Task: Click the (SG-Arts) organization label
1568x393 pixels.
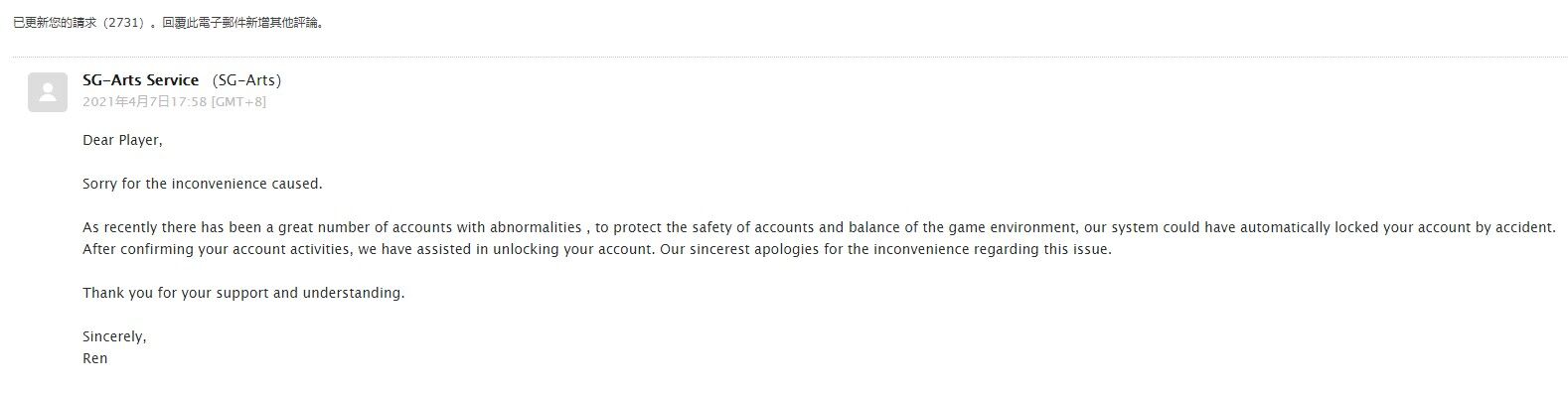Action: 247,80
